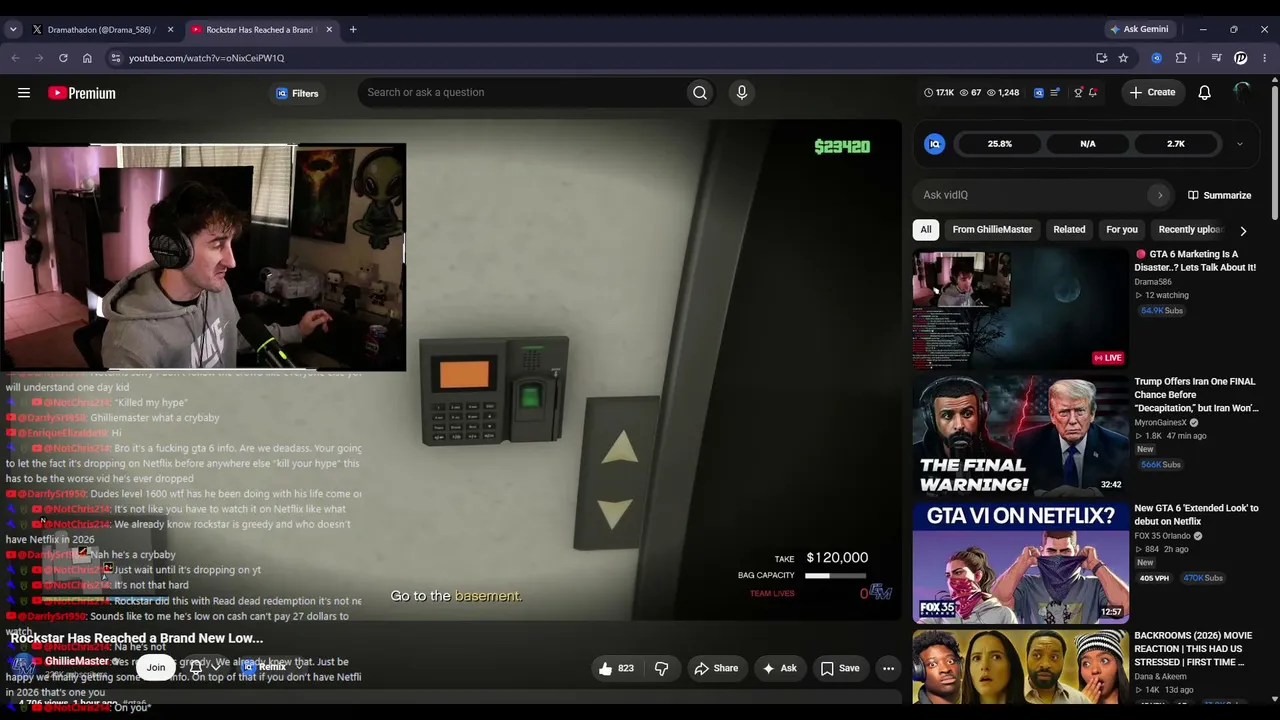
Task: Open the Create menu
Action: point(1152,93)
